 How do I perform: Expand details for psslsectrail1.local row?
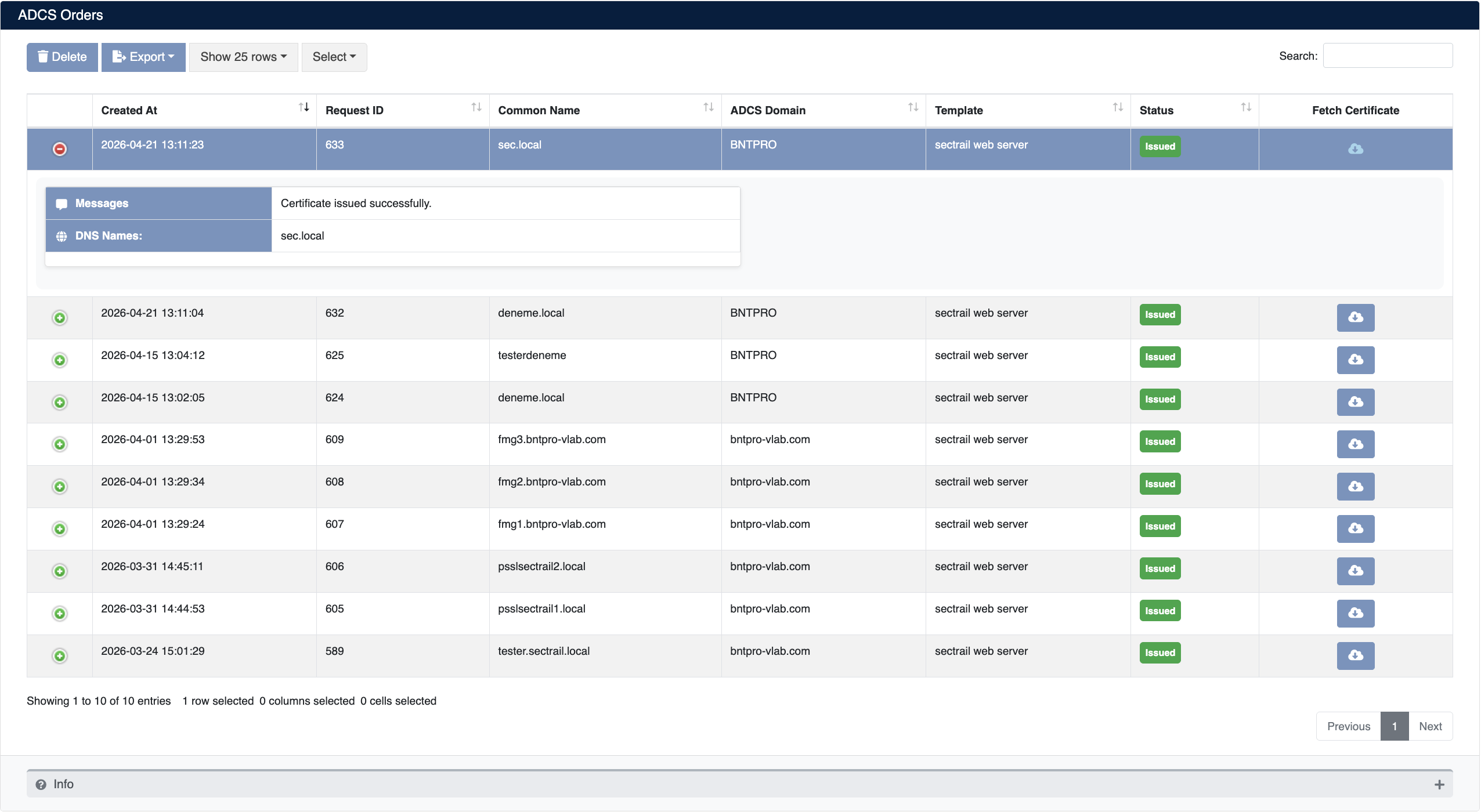[60, 614]
